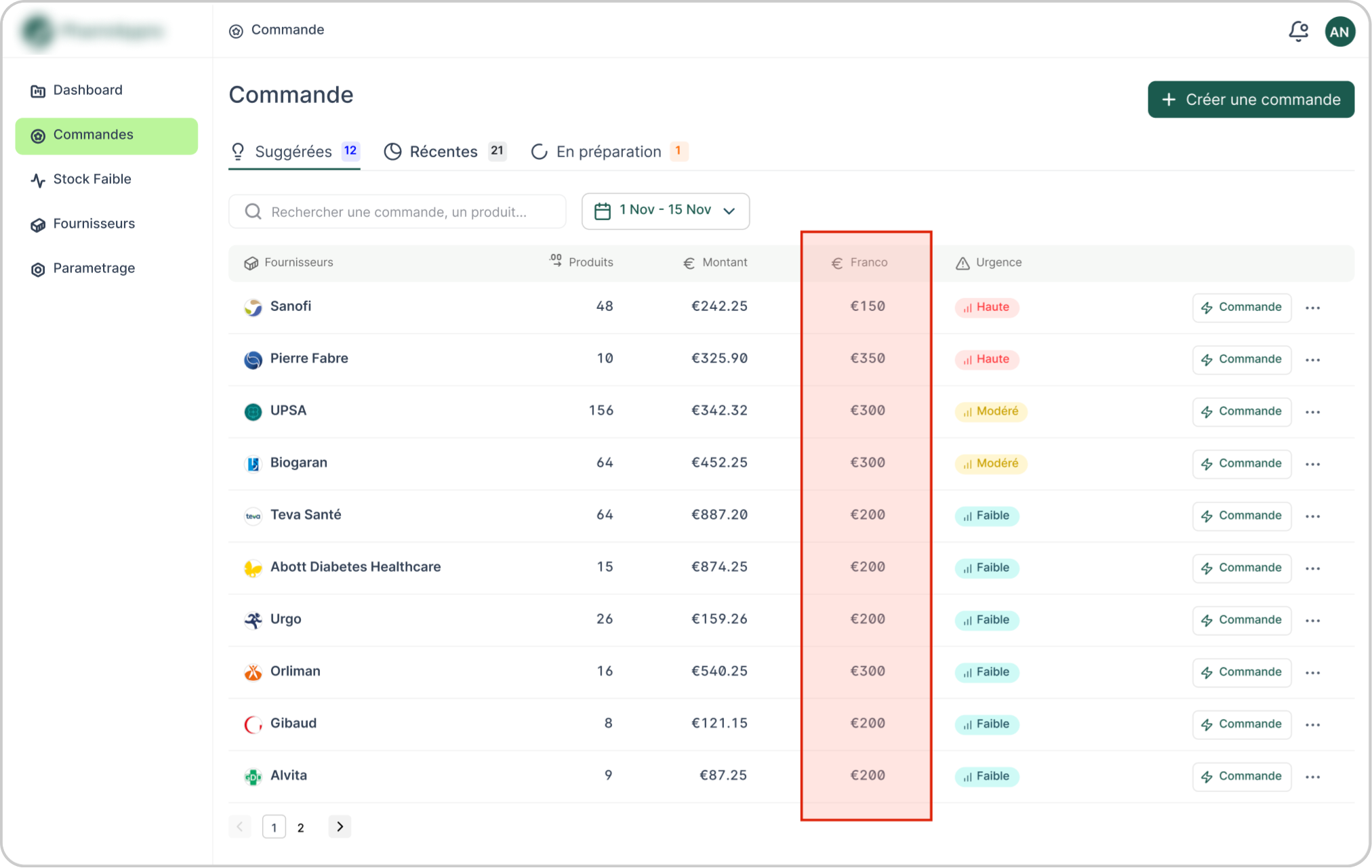Click the search magnifier icon

tap(253, 212)
